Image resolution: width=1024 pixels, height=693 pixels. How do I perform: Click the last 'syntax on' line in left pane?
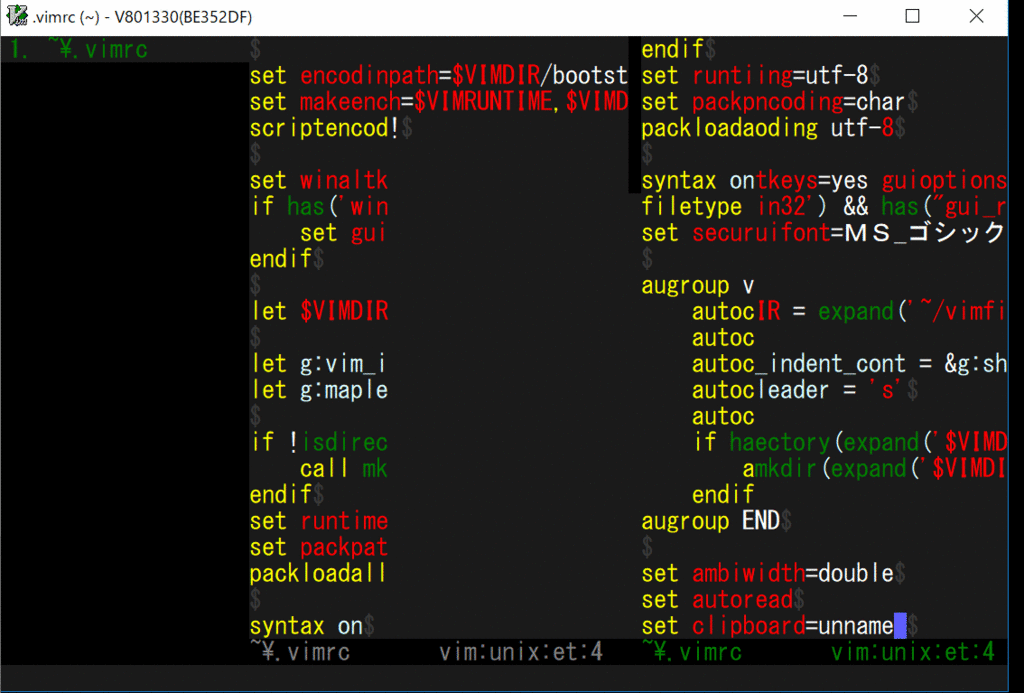[x=306, y=626]
